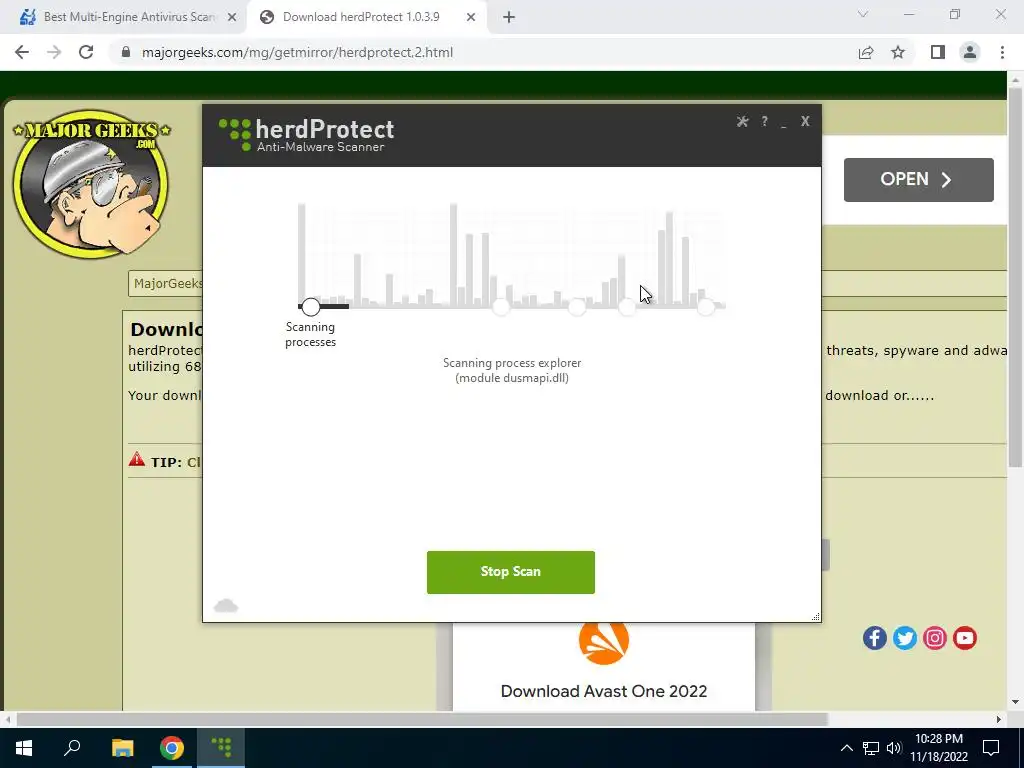This screenshot has height=768, width=1024.
Task: Show hidden system tray icons
Action: tap(846, 748)
